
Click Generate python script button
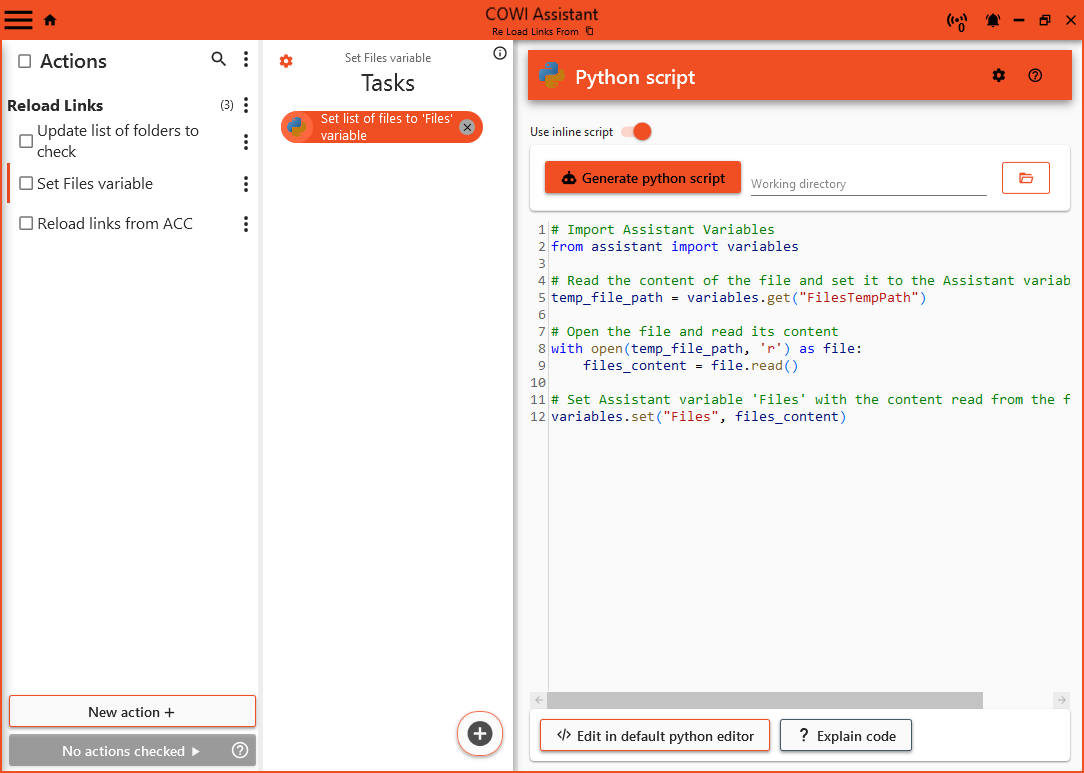[642, 178]
